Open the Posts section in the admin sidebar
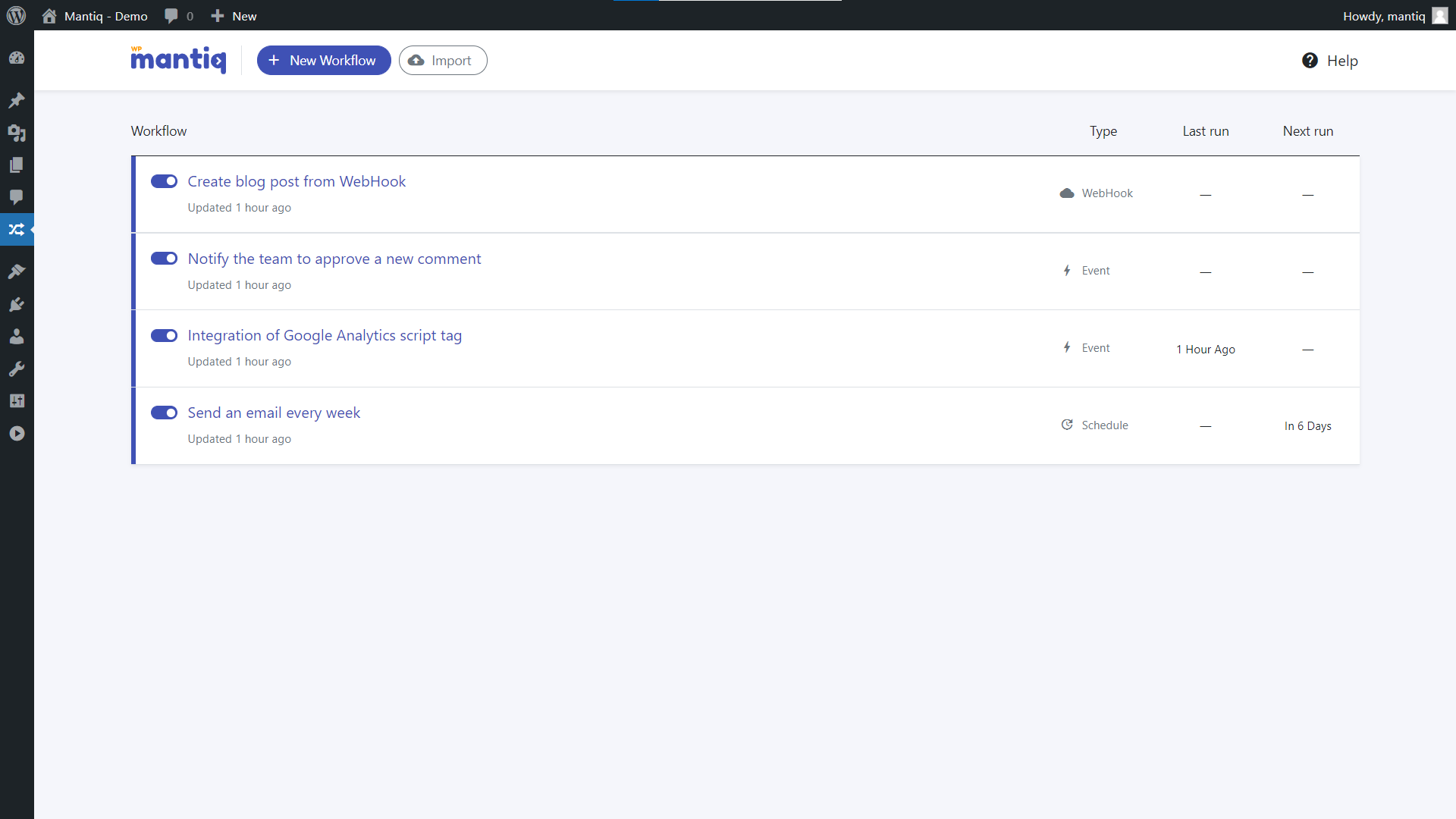 (x=17, y=100)
